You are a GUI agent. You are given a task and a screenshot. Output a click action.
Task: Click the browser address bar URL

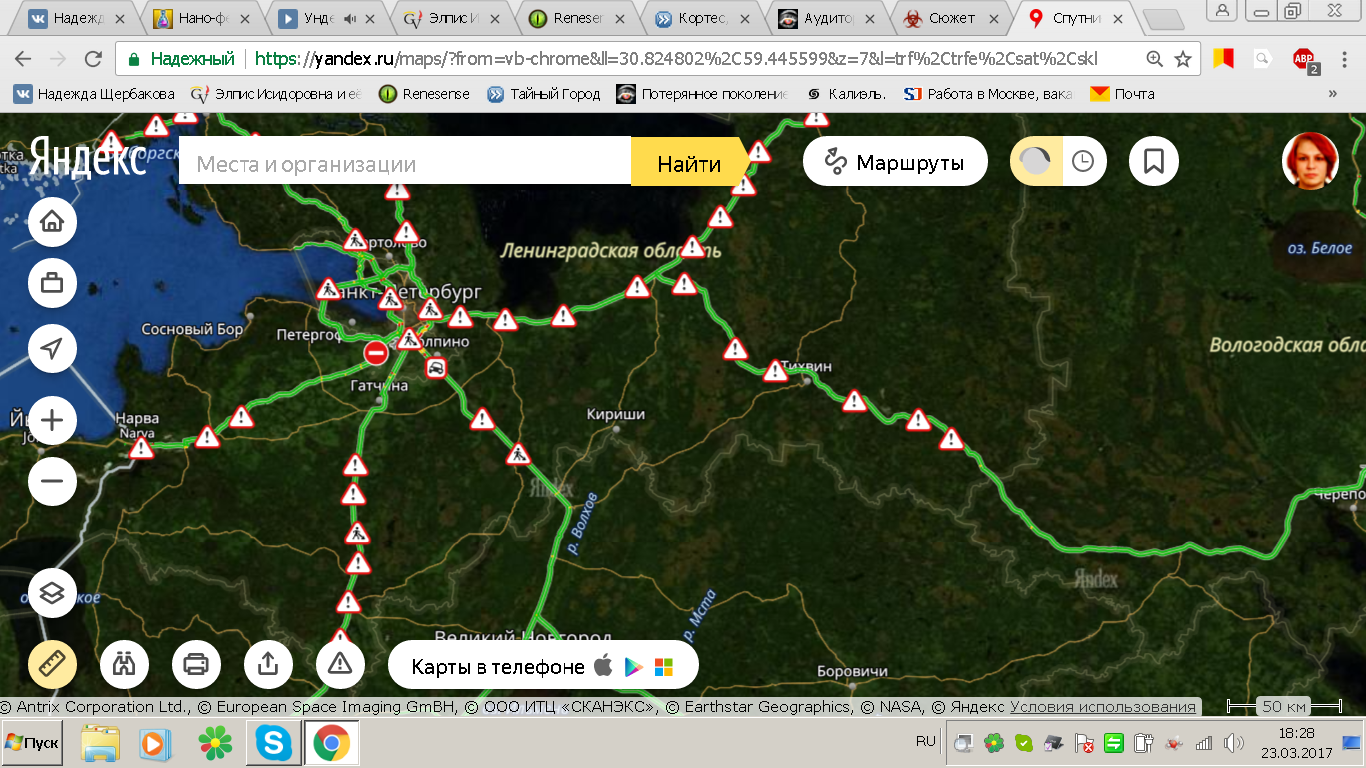click(x=676, y=59)
